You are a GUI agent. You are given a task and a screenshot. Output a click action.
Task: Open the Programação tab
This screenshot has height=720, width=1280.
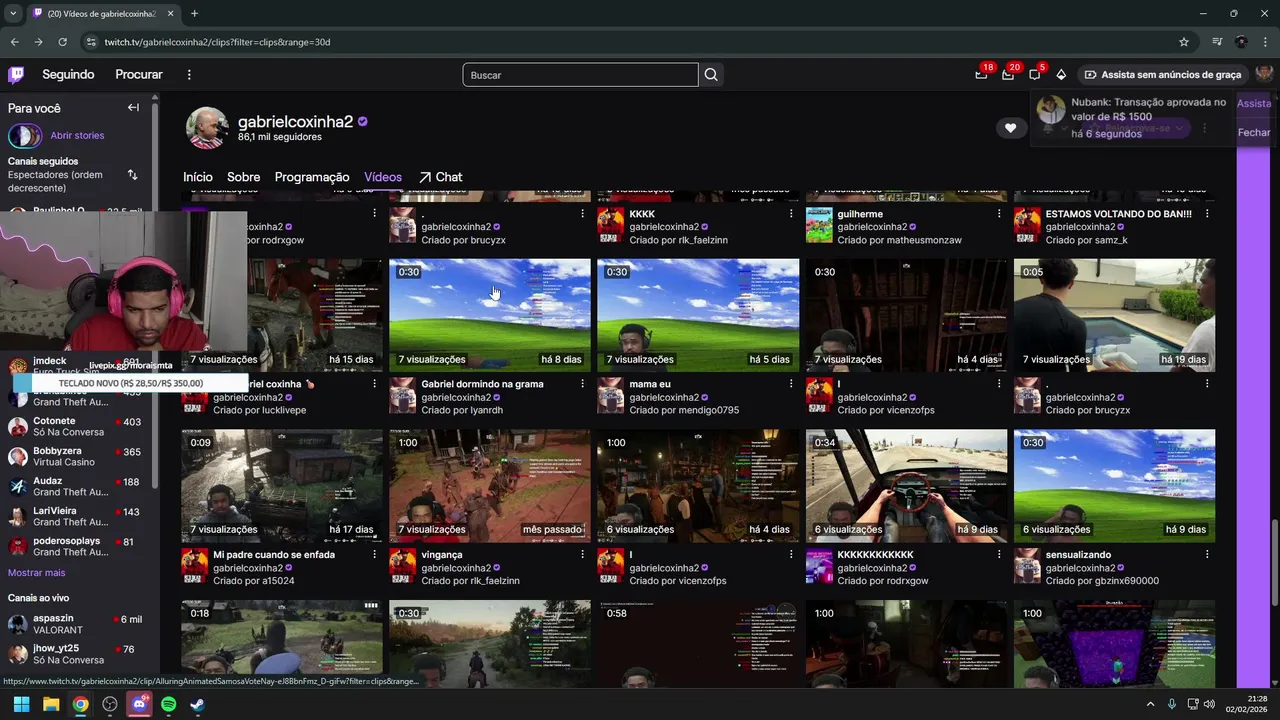(x=312, y=177)
